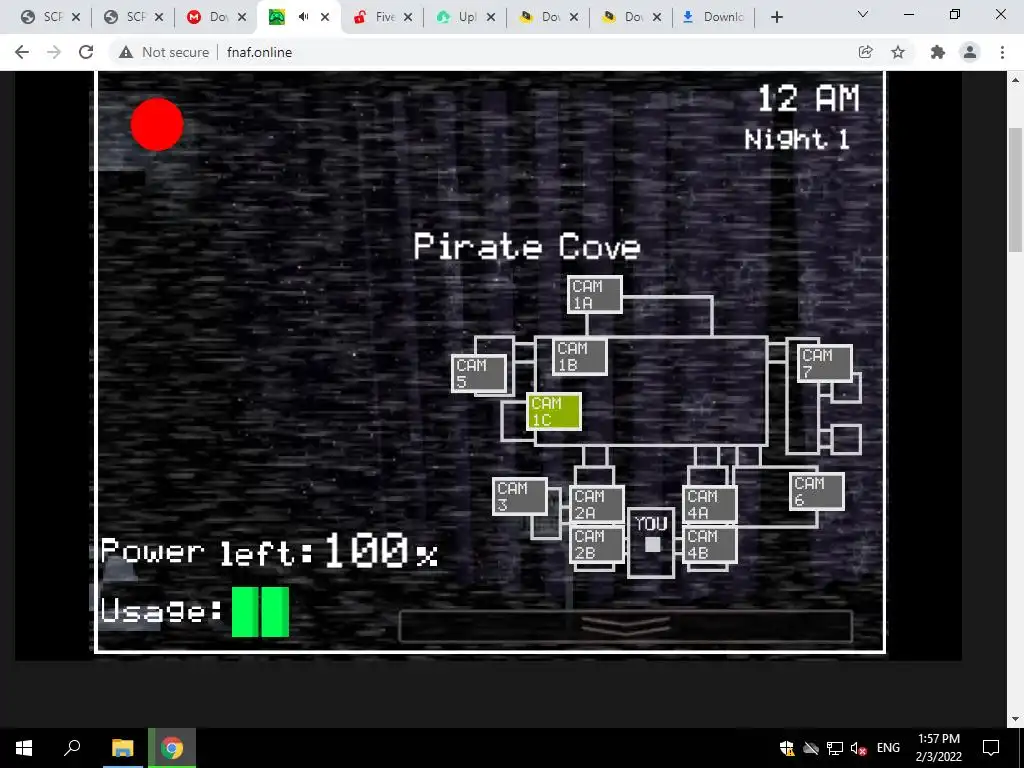Open a new browser tab
This screenshot has height=768, width=1024.
point(776,17)
